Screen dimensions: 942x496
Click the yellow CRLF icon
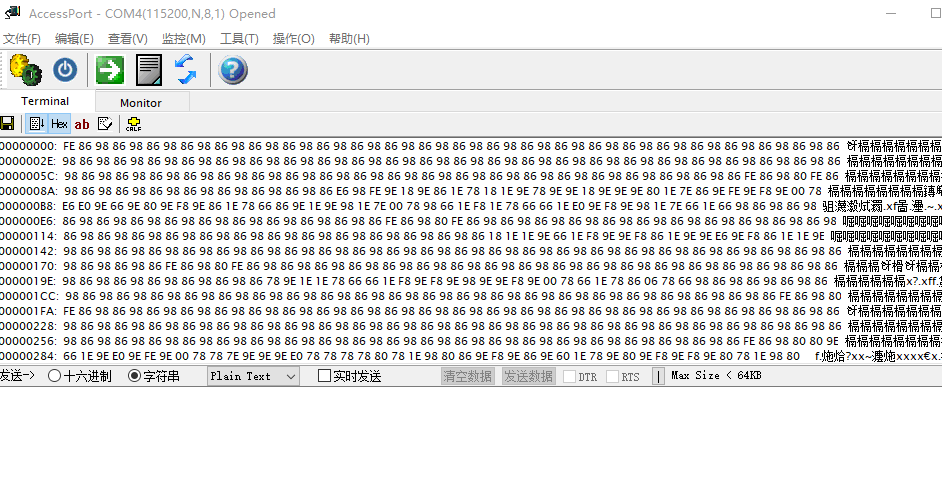coord(133,124)
